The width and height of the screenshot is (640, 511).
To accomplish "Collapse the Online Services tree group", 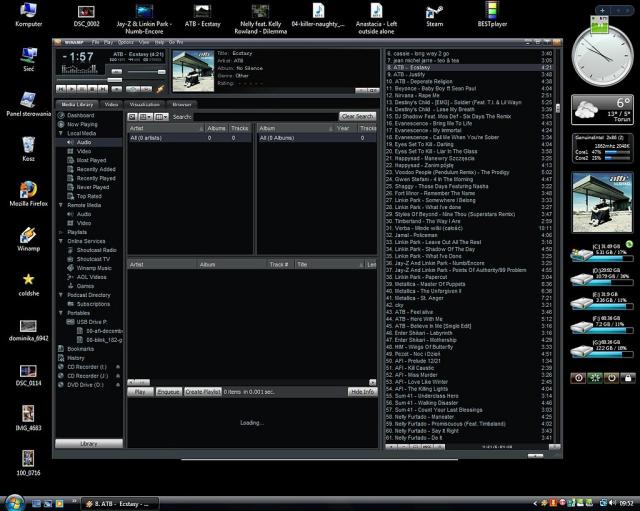I will 61,241.
